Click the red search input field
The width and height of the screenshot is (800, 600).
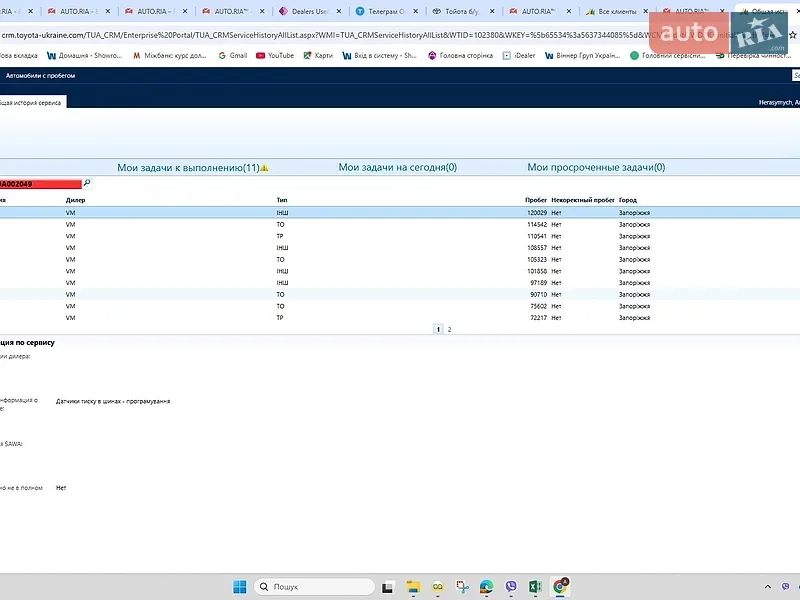point(40,184)
